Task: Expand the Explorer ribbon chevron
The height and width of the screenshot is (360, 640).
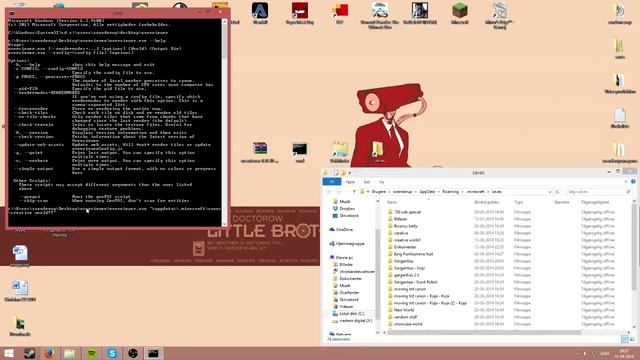Action: click(x=626, y=182)
